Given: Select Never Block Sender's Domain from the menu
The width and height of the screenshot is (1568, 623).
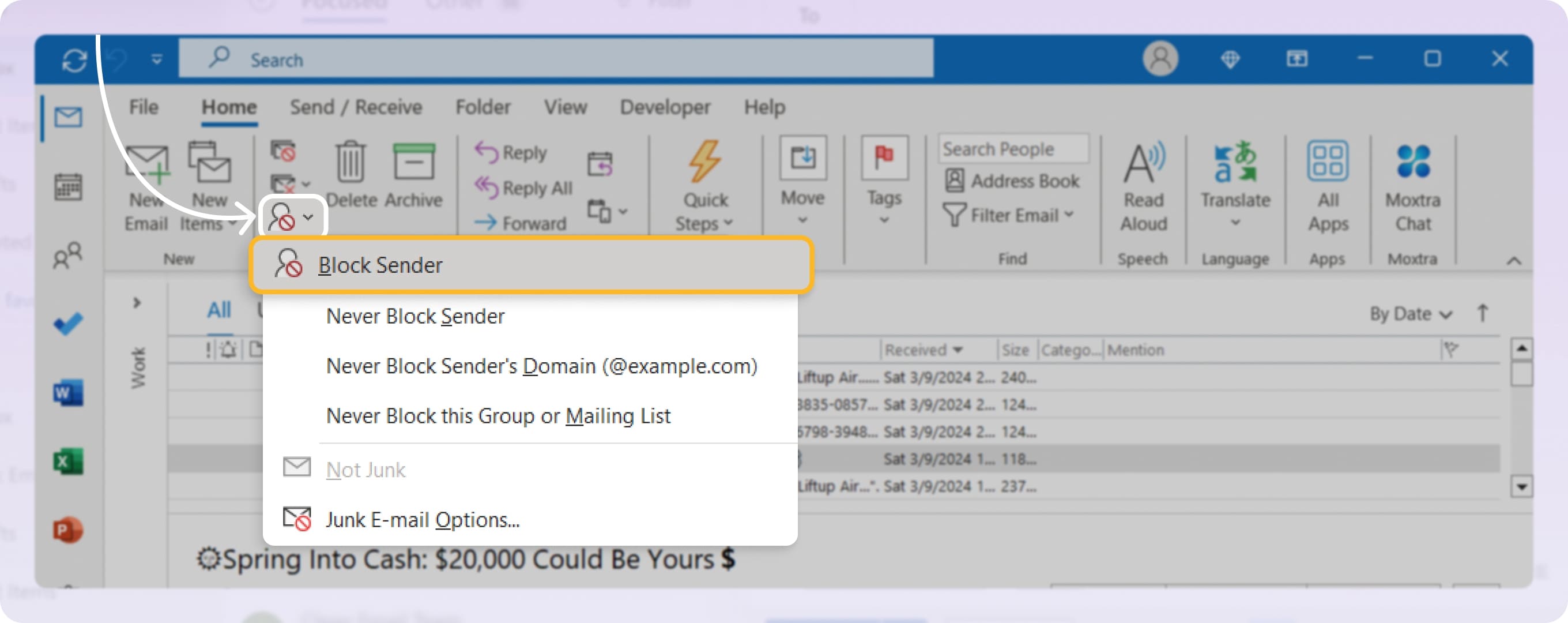Looking at the screenshot, I should point(543,366).
